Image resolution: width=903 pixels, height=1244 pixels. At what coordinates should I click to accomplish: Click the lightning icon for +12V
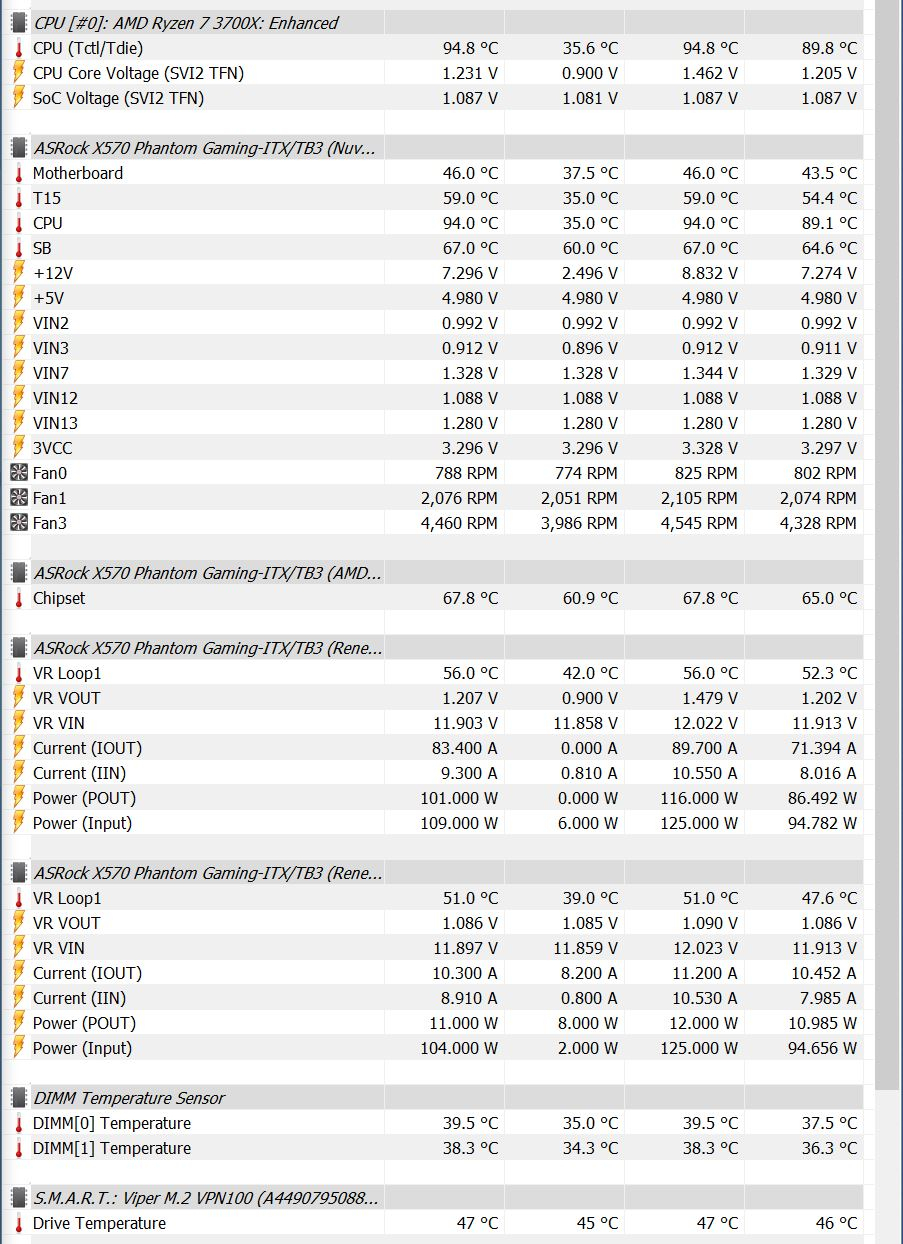coord(18,272)
